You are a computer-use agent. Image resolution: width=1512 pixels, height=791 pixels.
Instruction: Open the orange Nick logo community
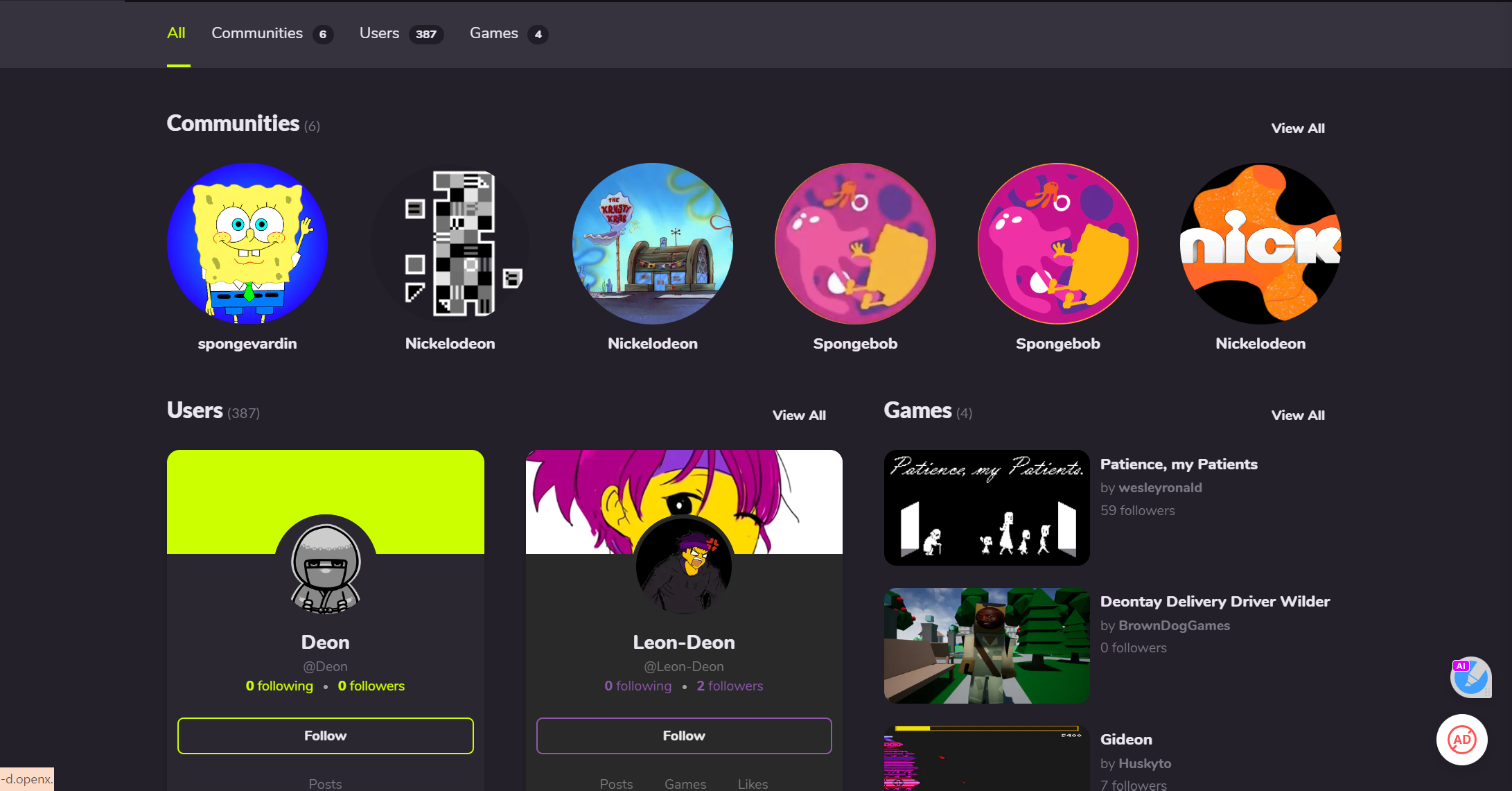click(1260, 243)
